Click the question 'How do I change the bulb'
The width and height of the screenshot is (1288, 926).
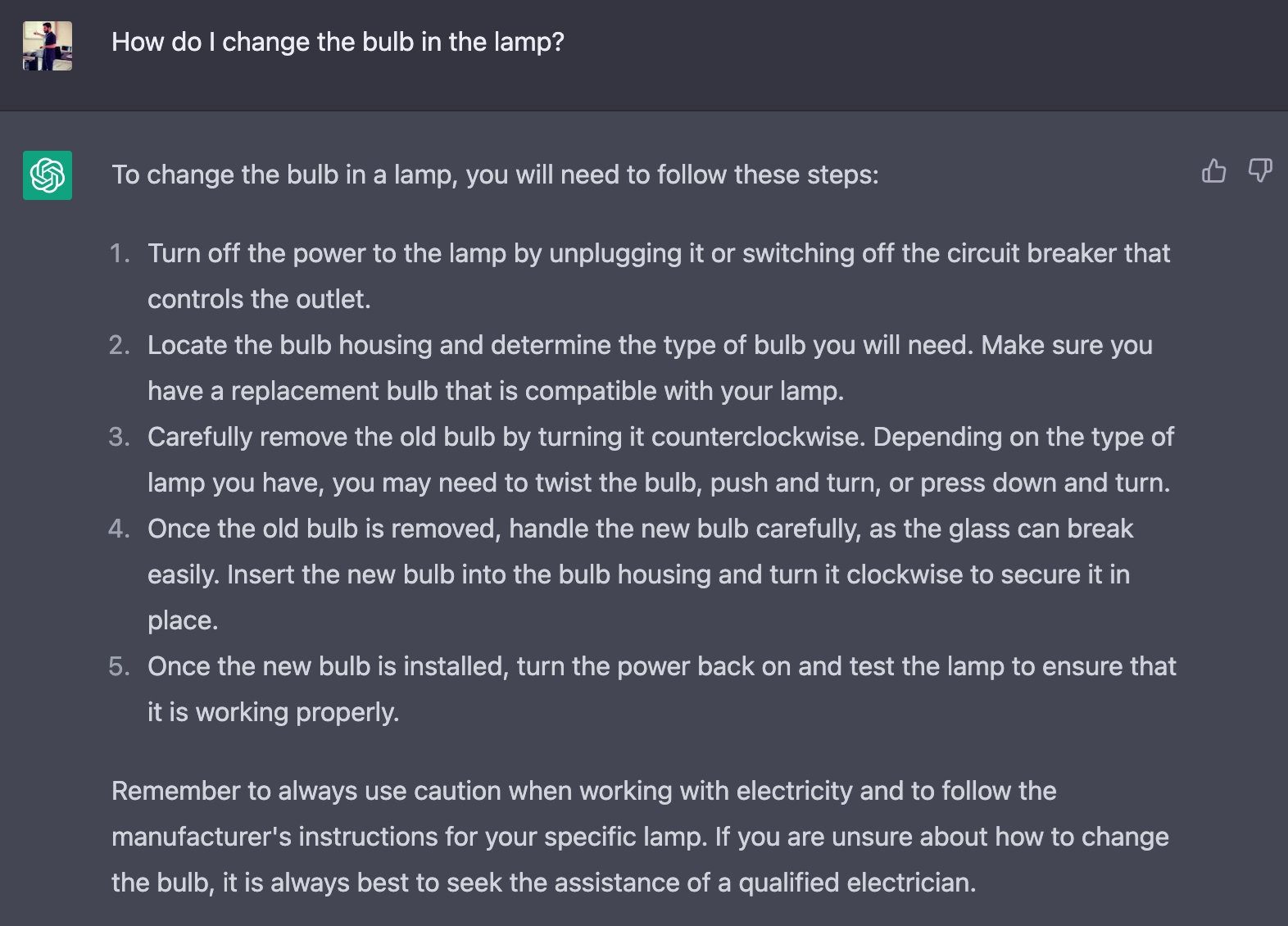(x=338, y=42)
